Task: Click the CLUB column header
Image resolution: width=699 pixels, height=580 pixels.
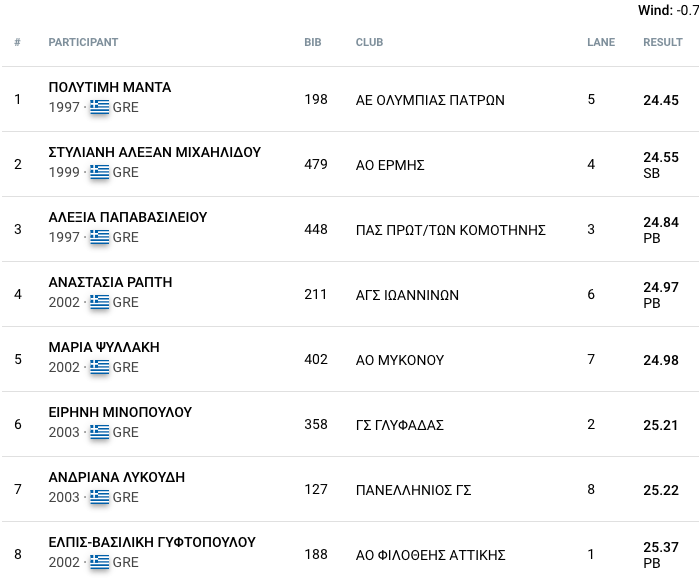Action: click(x=369, y=43)
